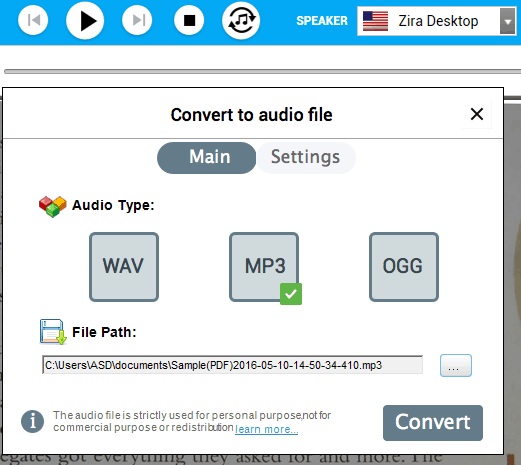Open the Settings tab
The image size is (521, 465).
point(306,158)
